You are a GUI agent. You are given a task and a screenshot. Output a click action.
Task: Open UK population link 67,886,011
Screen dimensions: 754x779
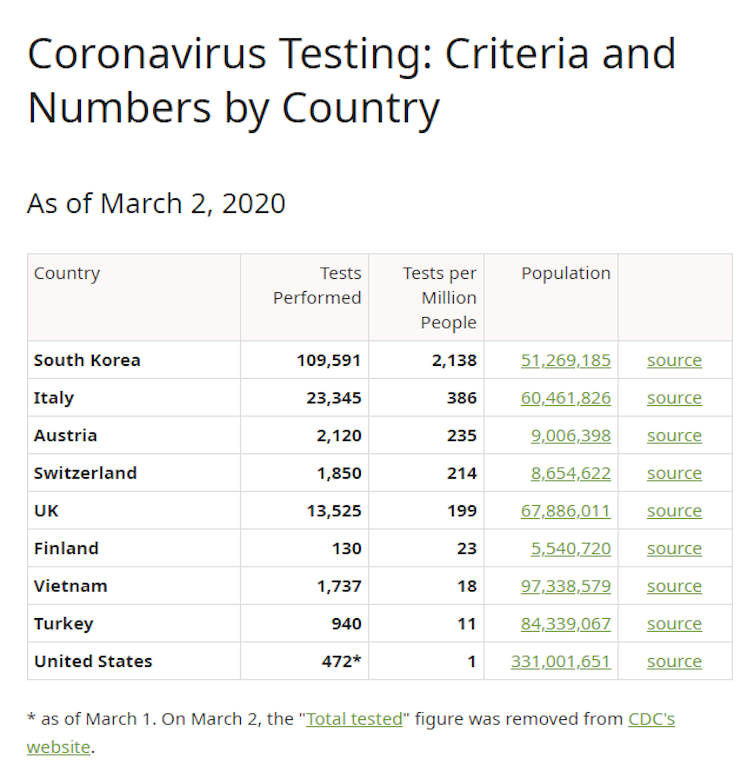pyautogui.click(x=565, y=511)
